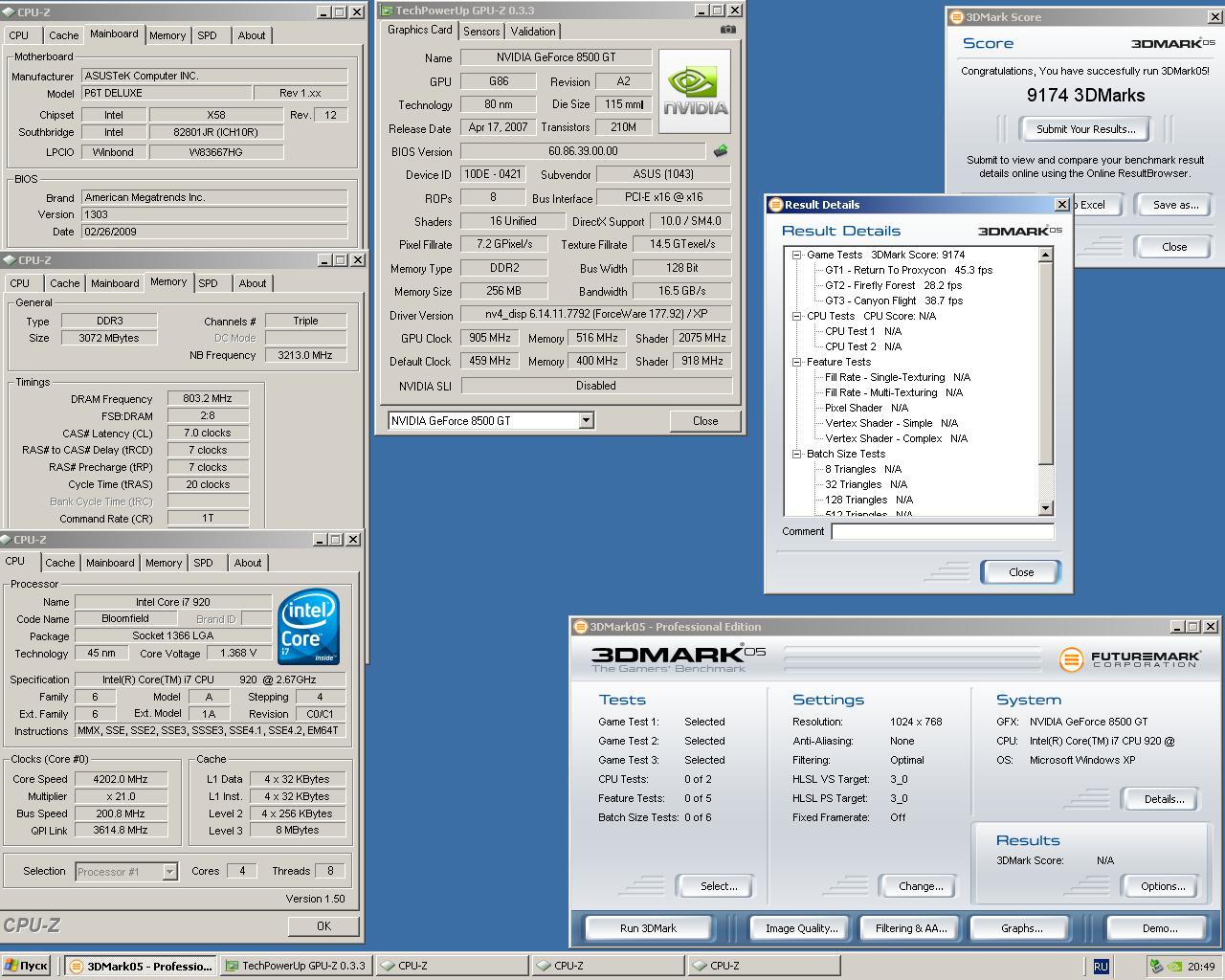The width and height of the screenshot is (1225, 980).
Task: Click the Demo... button
Action: (x=1159, y=928)
